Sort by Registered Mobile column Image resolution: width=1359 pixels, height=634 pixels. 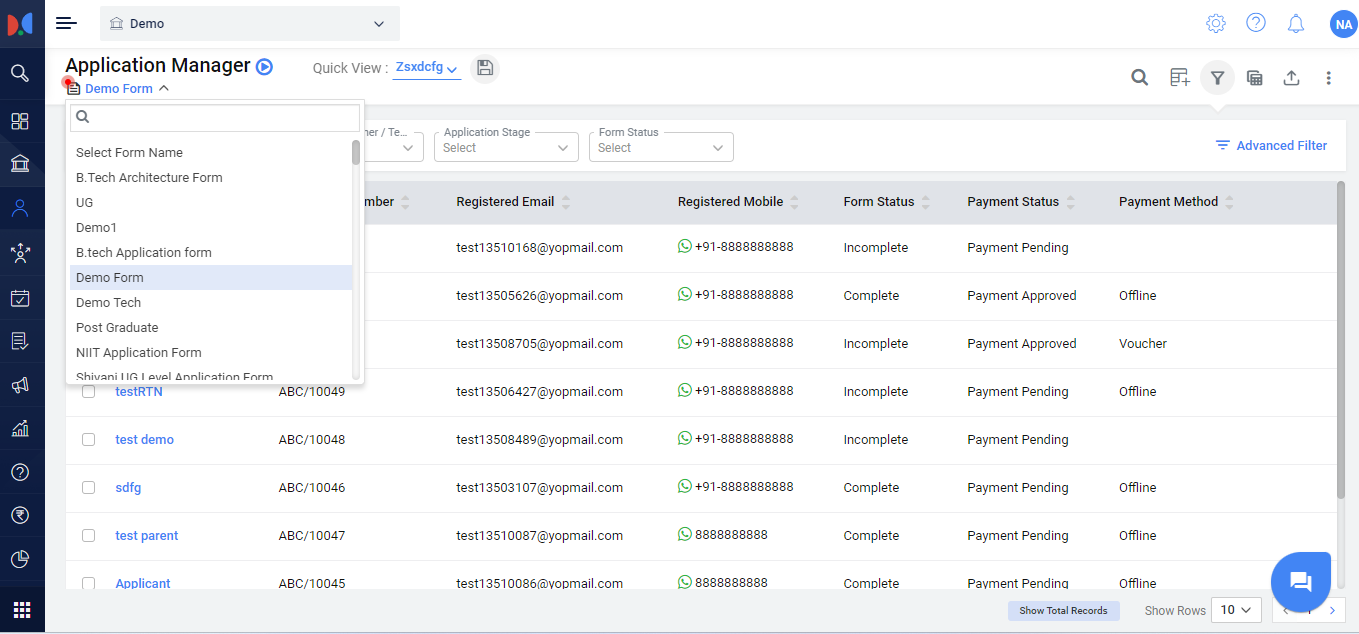tap(794, 202)
